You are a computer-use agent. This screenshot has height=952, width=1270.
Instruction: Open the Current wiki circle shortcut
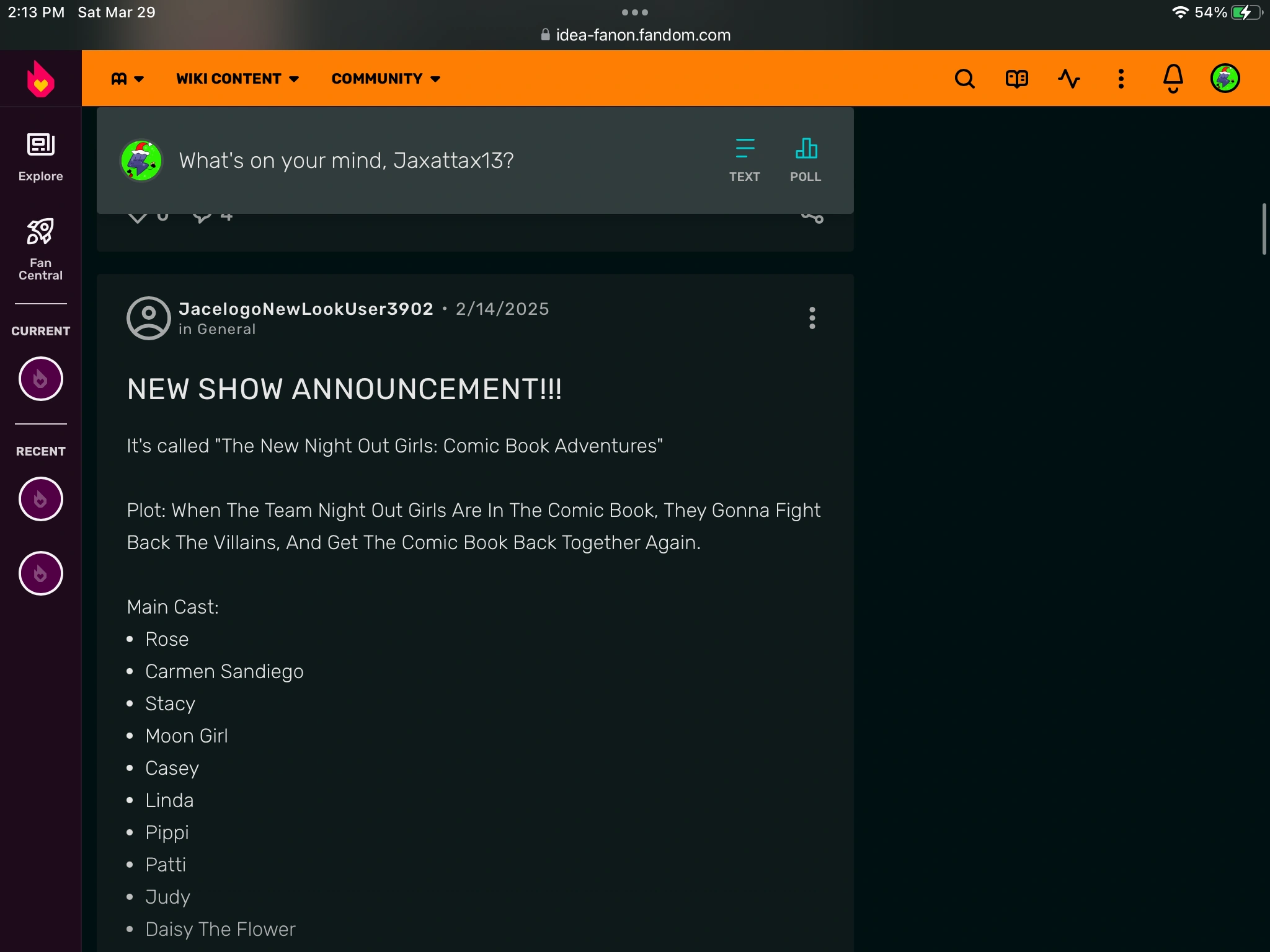click(40, 379)
